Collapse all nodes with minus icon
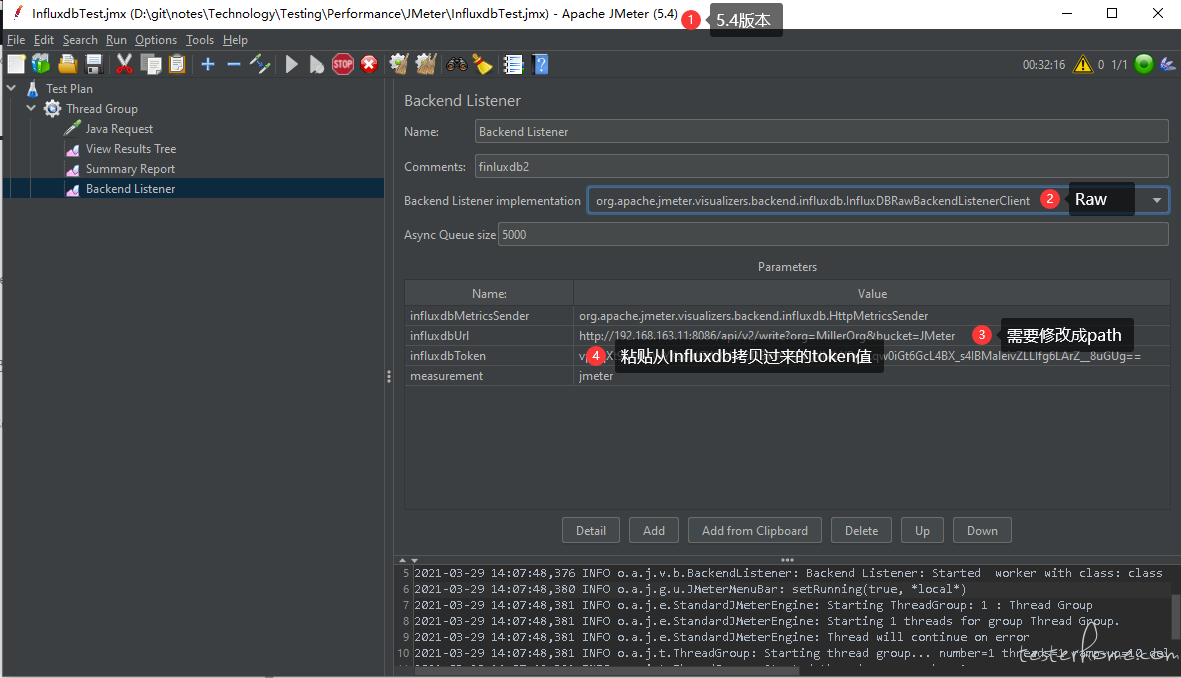 coord(233,65)
